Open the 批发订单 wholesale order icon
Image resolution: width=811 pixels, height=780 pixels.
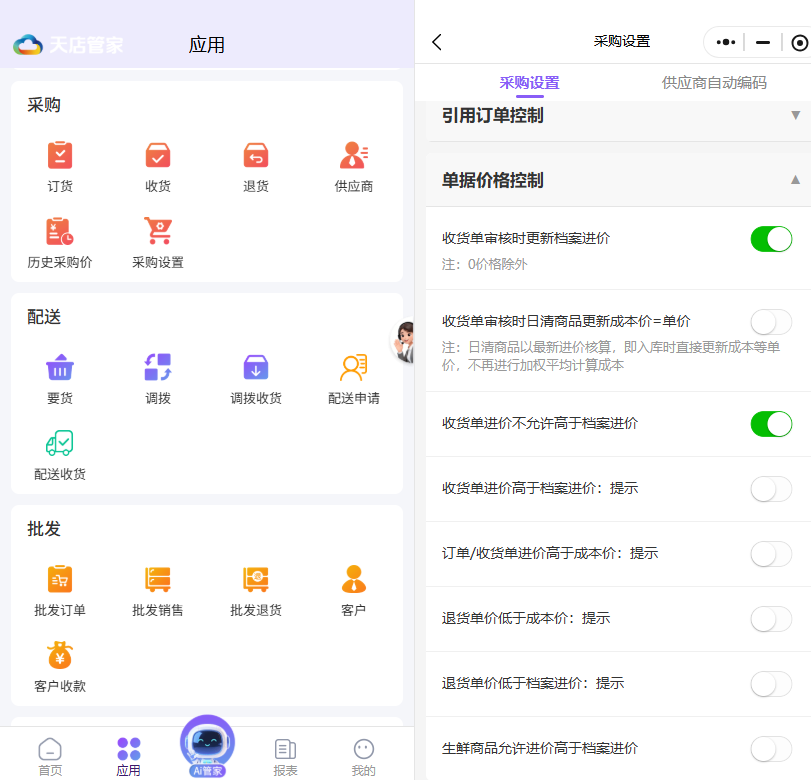[x=60, y=580]
